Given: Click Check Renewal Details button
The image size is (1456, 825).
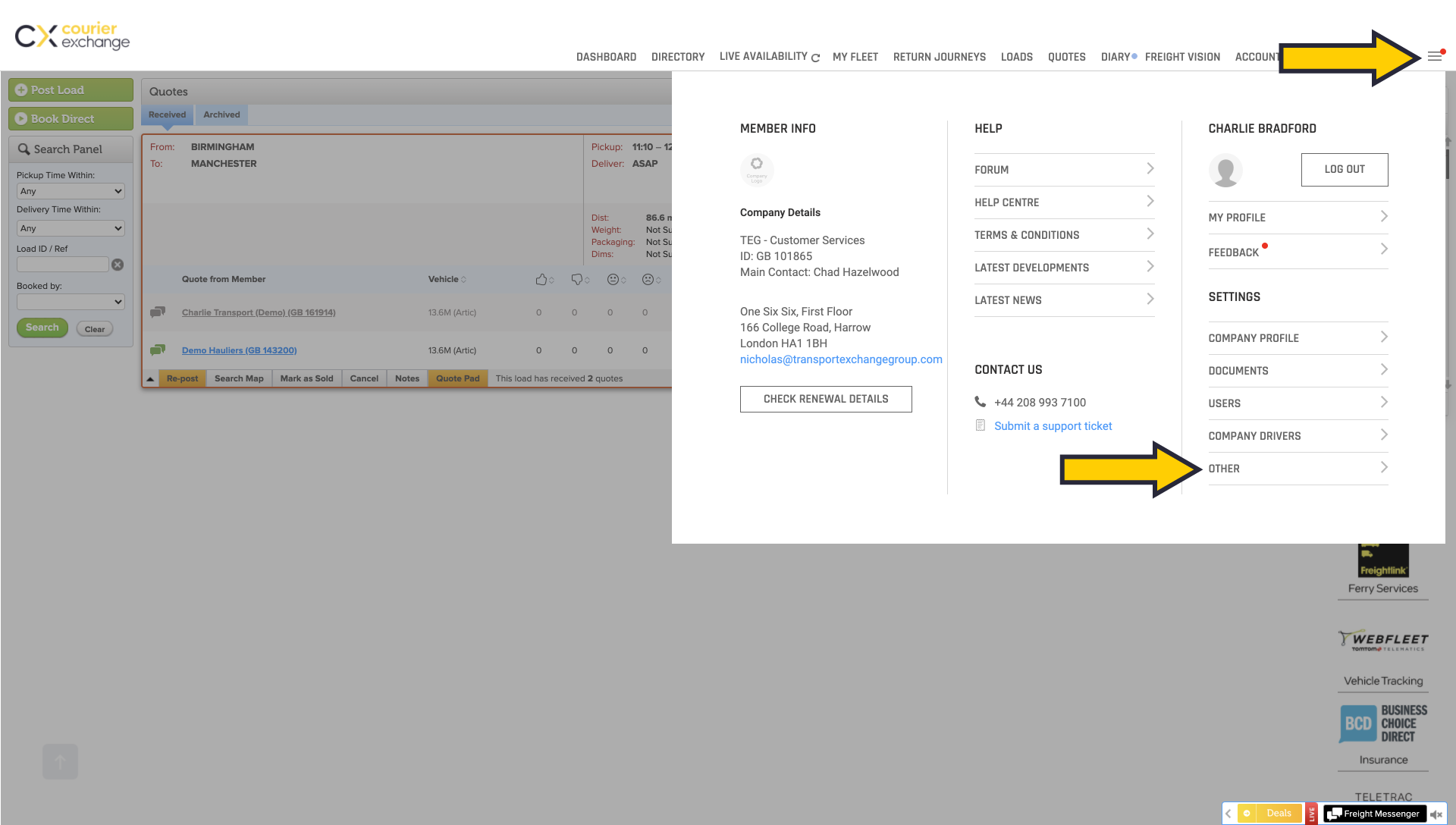Looking at the screenshot, I should (826, 399).
